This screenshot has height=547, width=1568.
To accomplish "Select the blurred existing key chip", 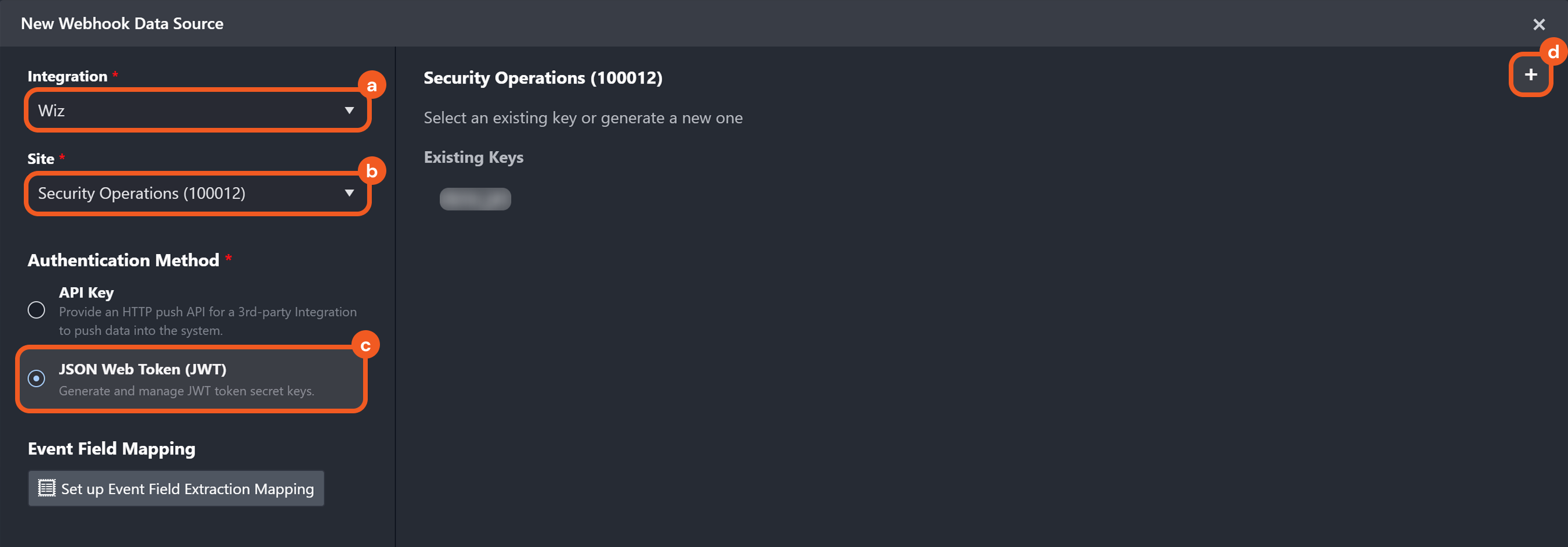I will pyautogui.click(x=475, y=199).
